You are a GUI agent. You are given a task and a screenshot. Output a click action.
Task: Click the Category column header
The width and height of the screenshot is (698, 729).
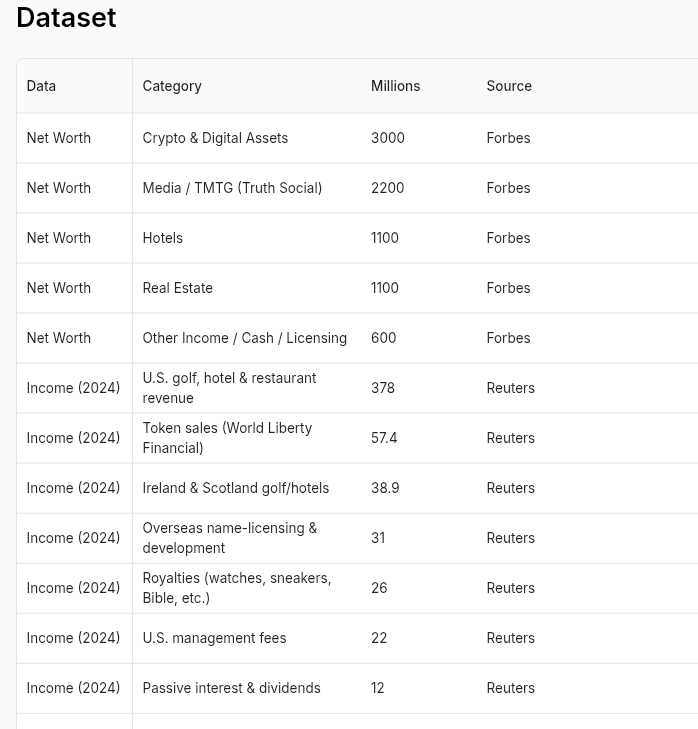click(x=247, y=86)
